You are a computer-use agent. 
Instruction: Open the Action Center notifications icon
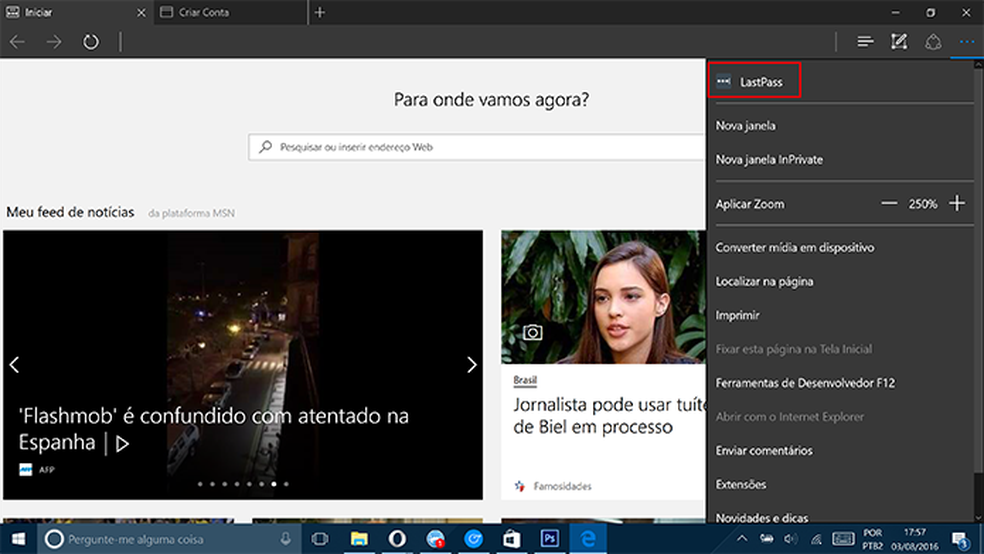click(961, 539)
